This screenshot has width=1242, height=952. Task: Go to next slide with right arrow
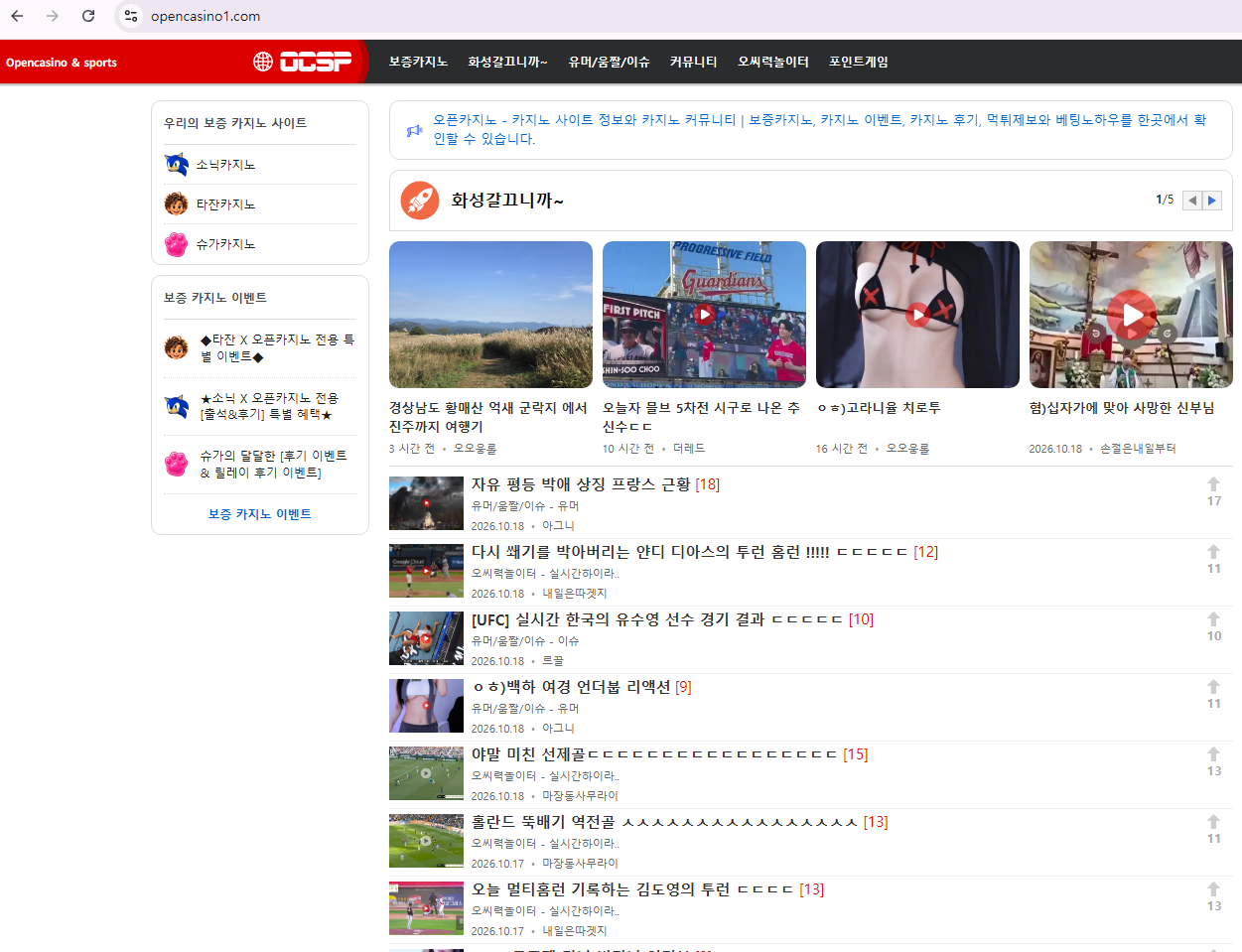(x=1211, y=201)
